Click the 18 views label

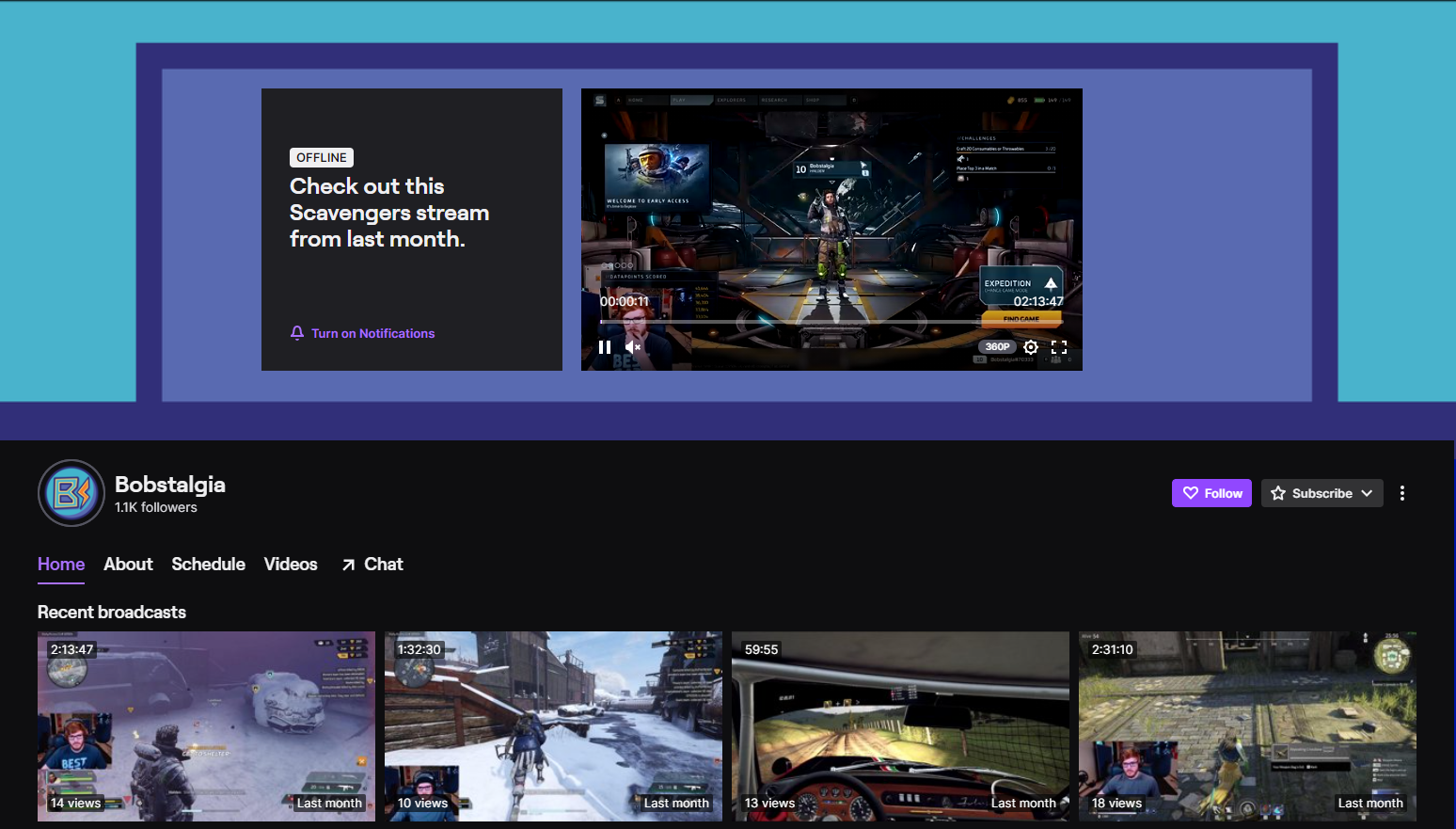pos(1116,804)
